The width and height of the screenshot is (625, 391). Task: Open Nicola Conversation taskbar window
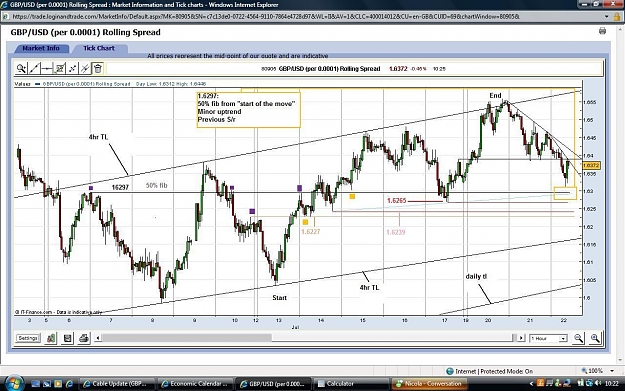point(429,383)
